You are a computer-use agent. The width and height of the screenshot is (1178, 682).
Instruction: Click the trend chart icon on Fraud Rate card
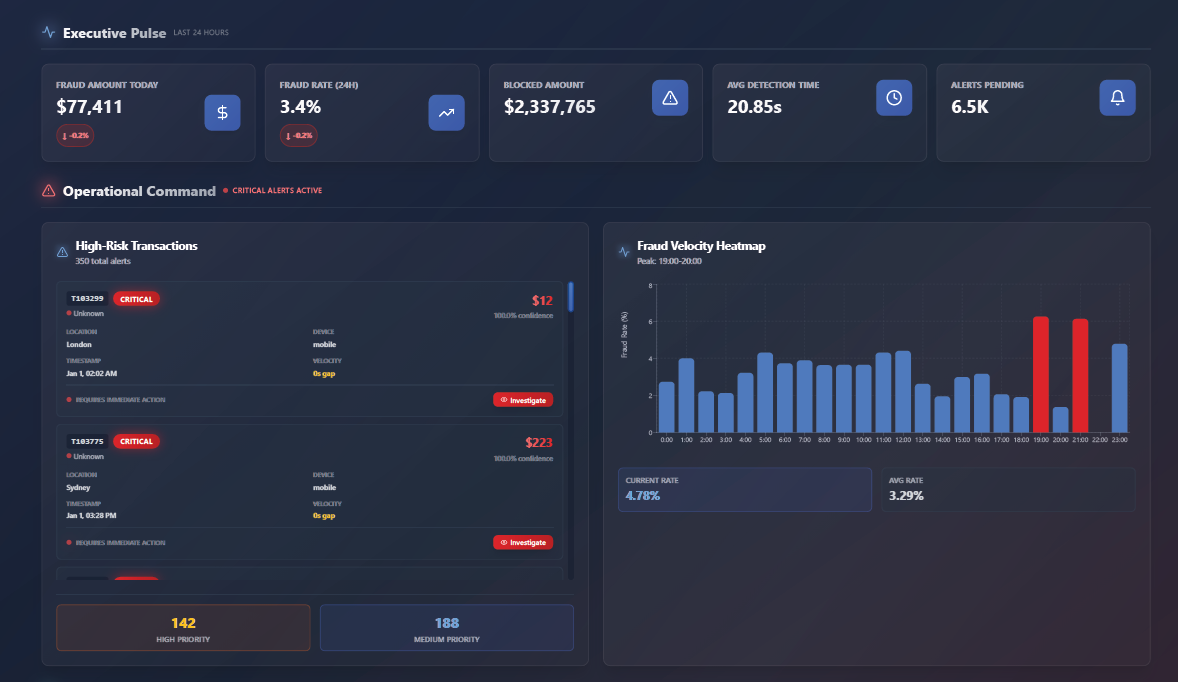(x=446, y=113)
